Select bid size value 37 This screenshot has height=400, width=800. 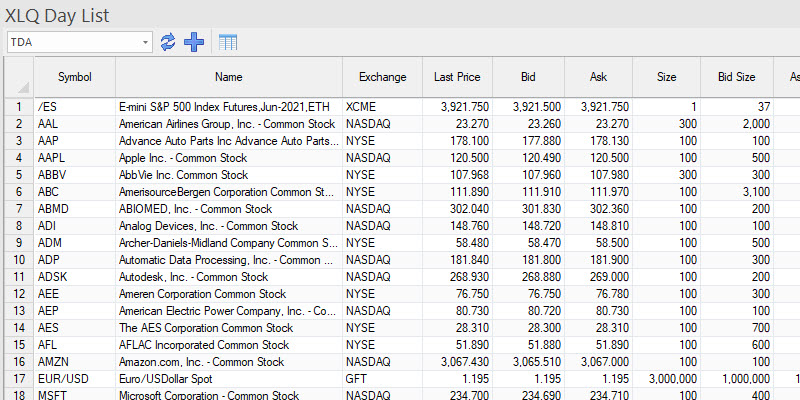coord(737,107)
